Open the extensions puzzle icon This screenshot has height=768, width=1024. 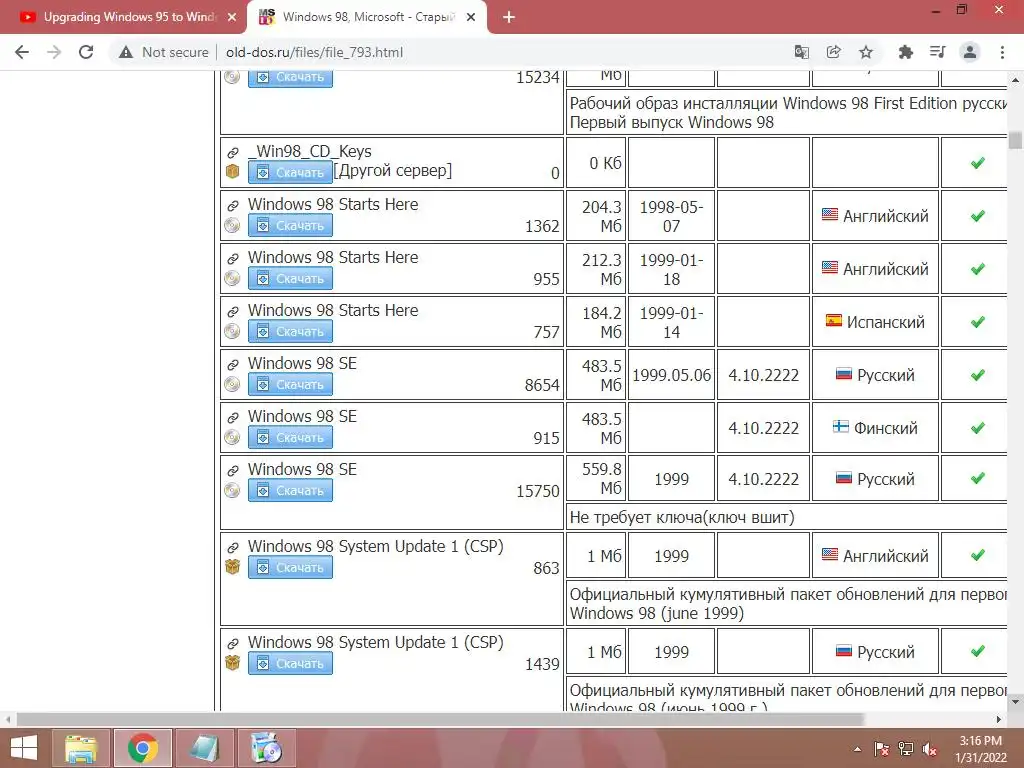pyautogui.click(x=905, y=52)
